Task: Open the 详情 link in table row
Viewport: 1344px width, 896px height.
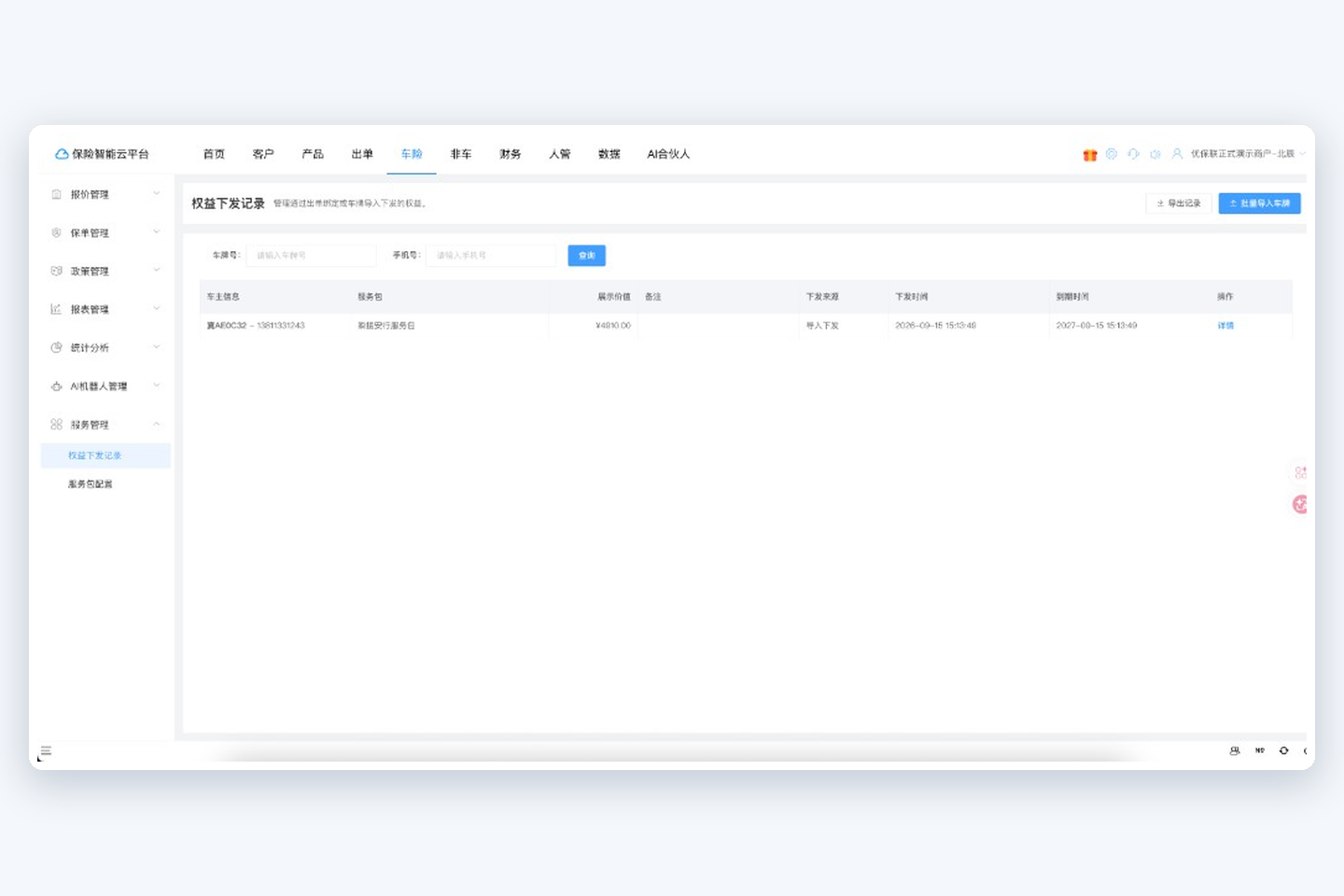Action: pyautogui.click(x=1225, y=326)
